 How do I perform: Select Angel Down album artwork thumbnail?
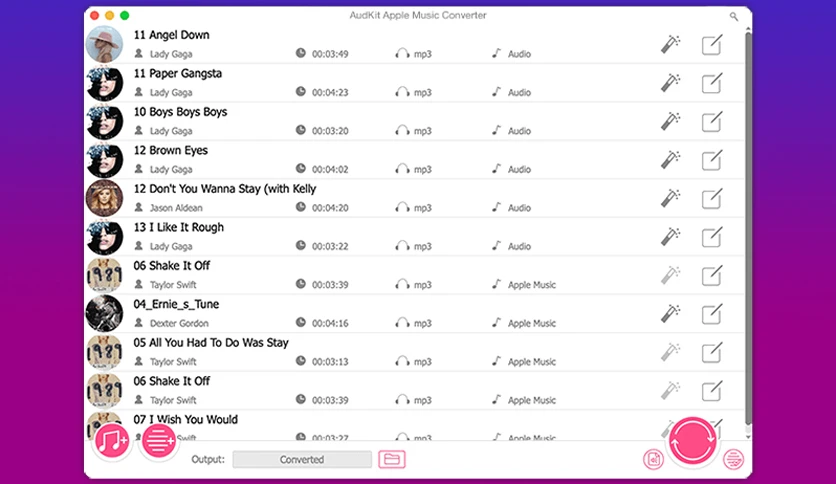(x=104, y=44)
